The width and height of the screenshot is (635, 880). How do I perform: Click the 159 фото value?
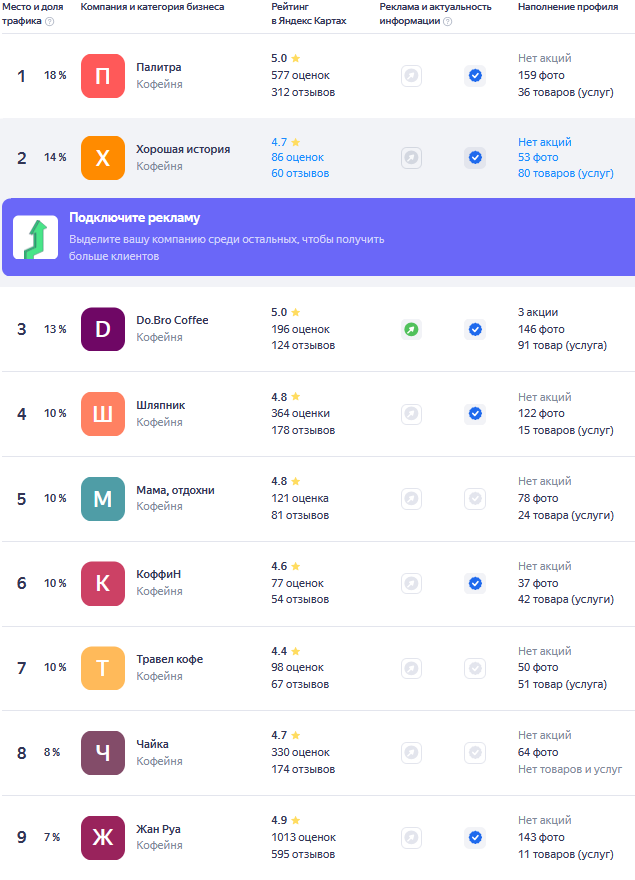coord(541,76)
